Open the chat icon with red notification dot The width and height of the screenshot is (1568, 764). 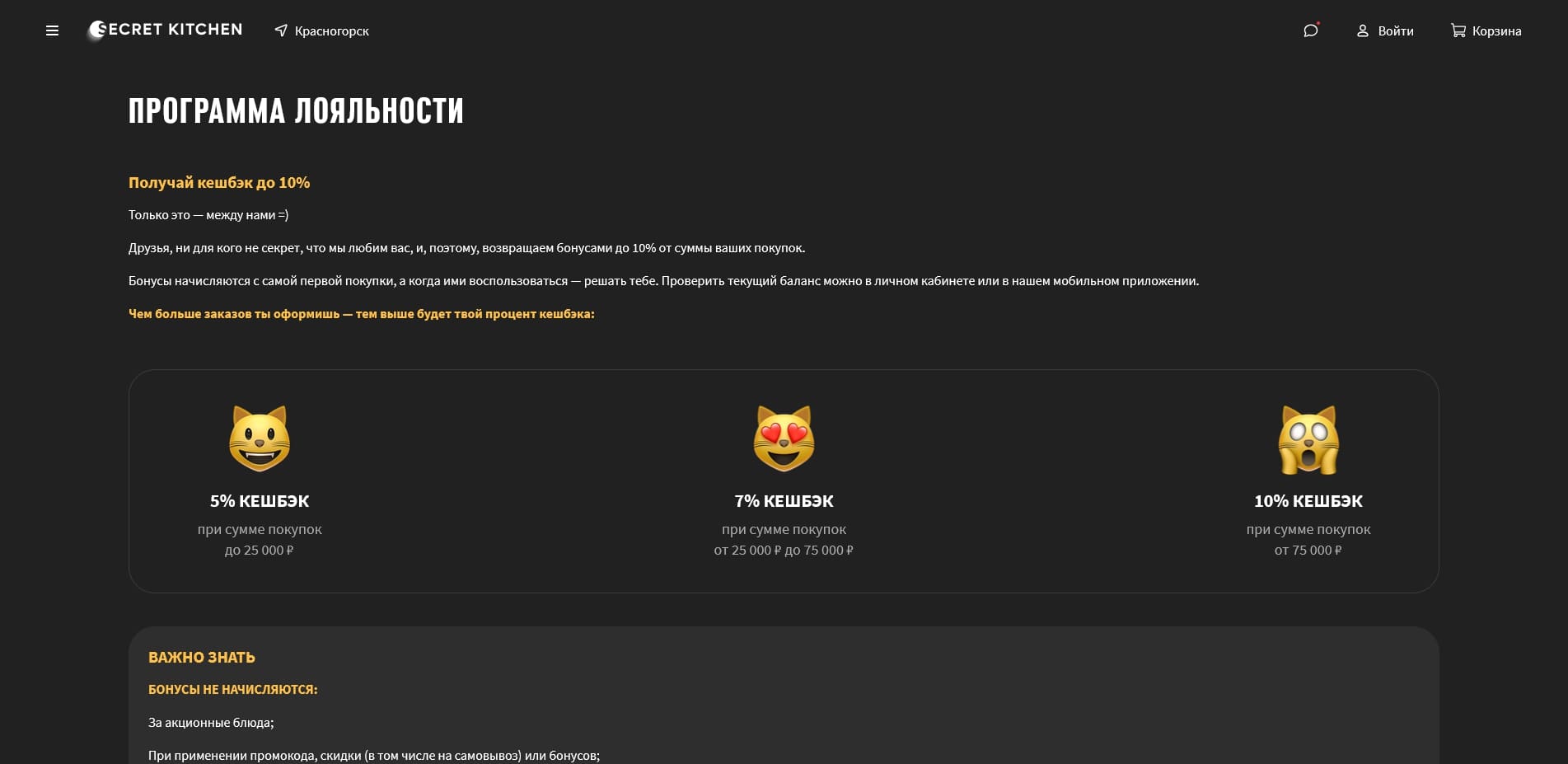1309,30
